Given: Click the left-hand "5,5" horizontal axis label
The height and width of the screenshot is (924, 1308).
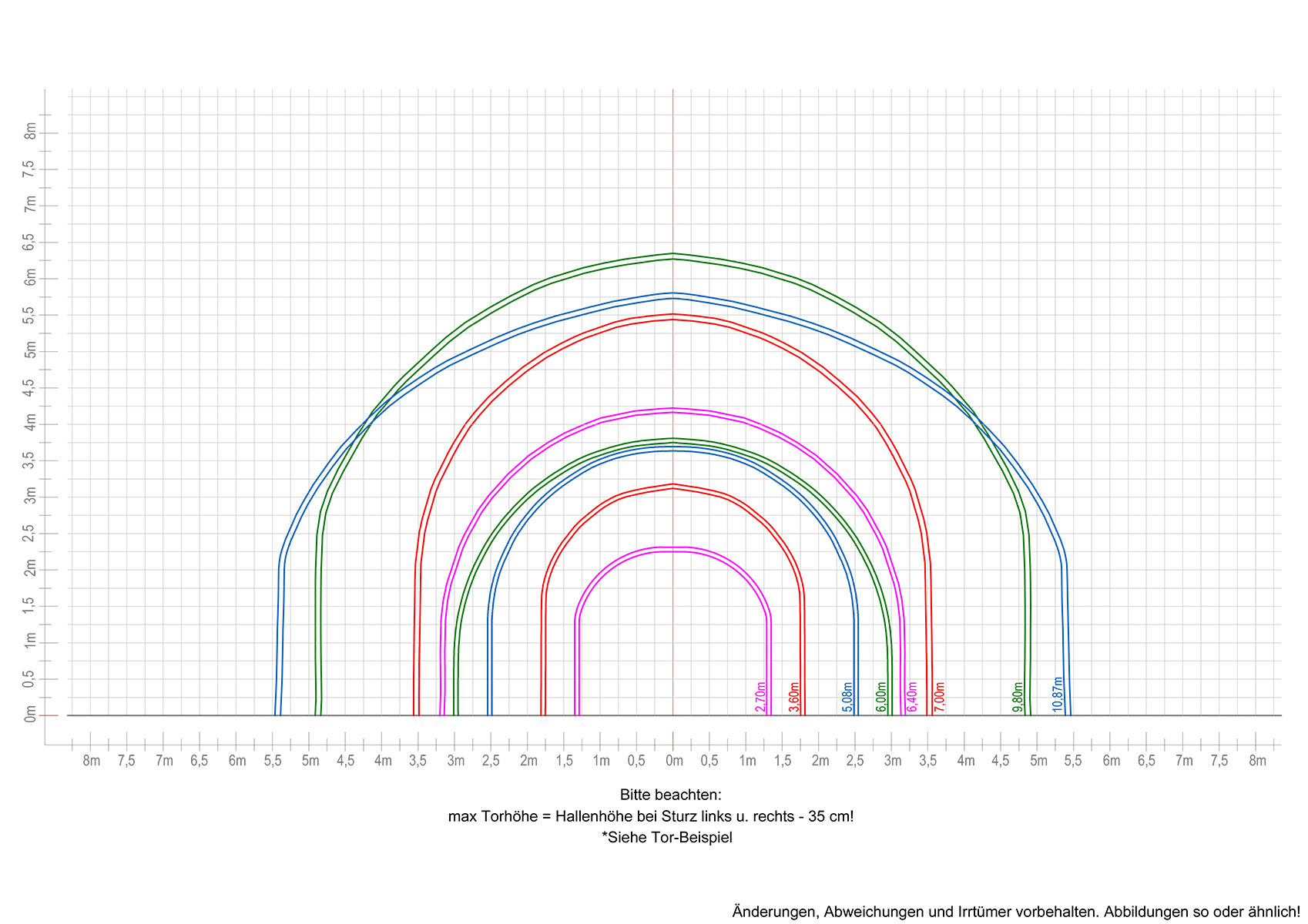Looking at the screenshot, I should (273, 761).
